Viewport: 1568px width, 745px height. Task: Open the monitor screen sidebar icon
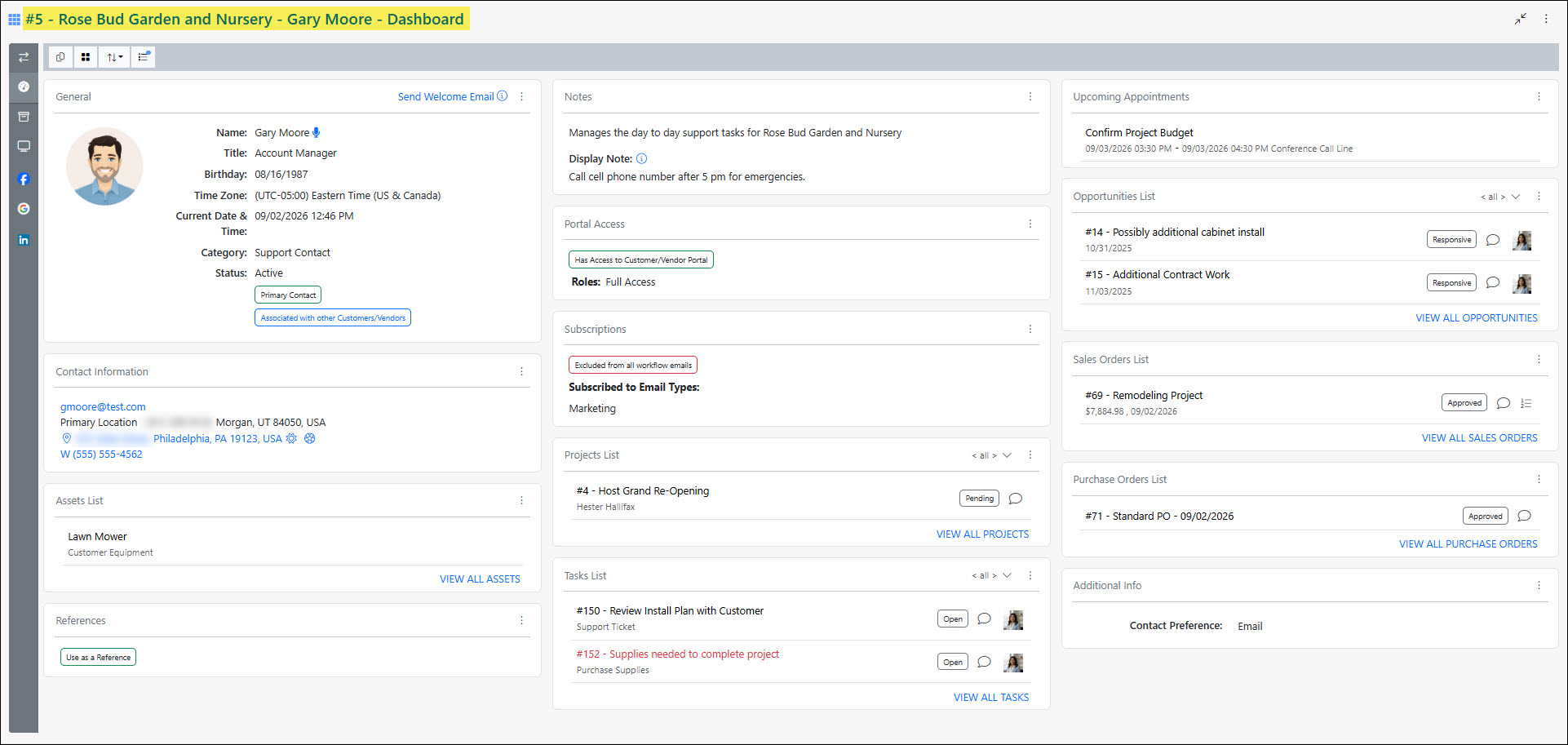click(24, 147)
